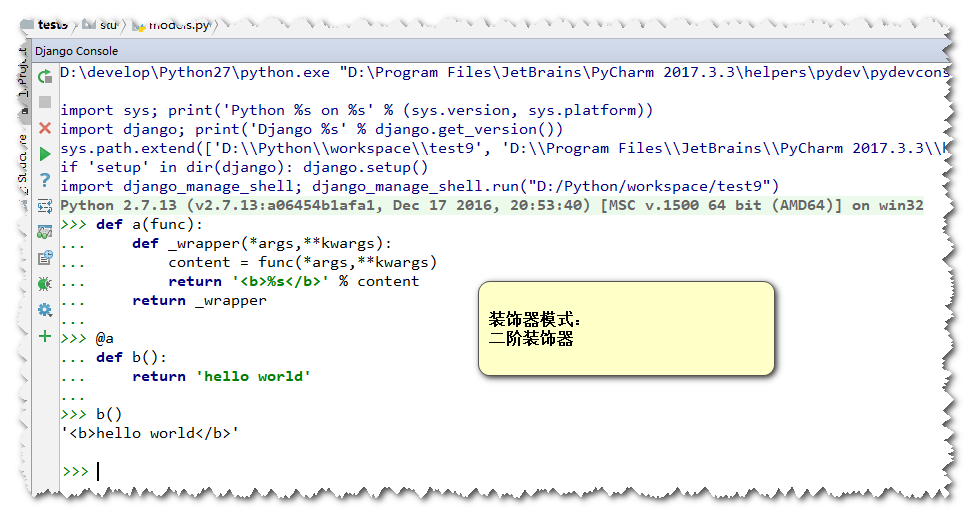Viewport: 971px width, 515px height.
Task: Toggle soft-wrap icon in console toolbar
Action: (45, 206)
